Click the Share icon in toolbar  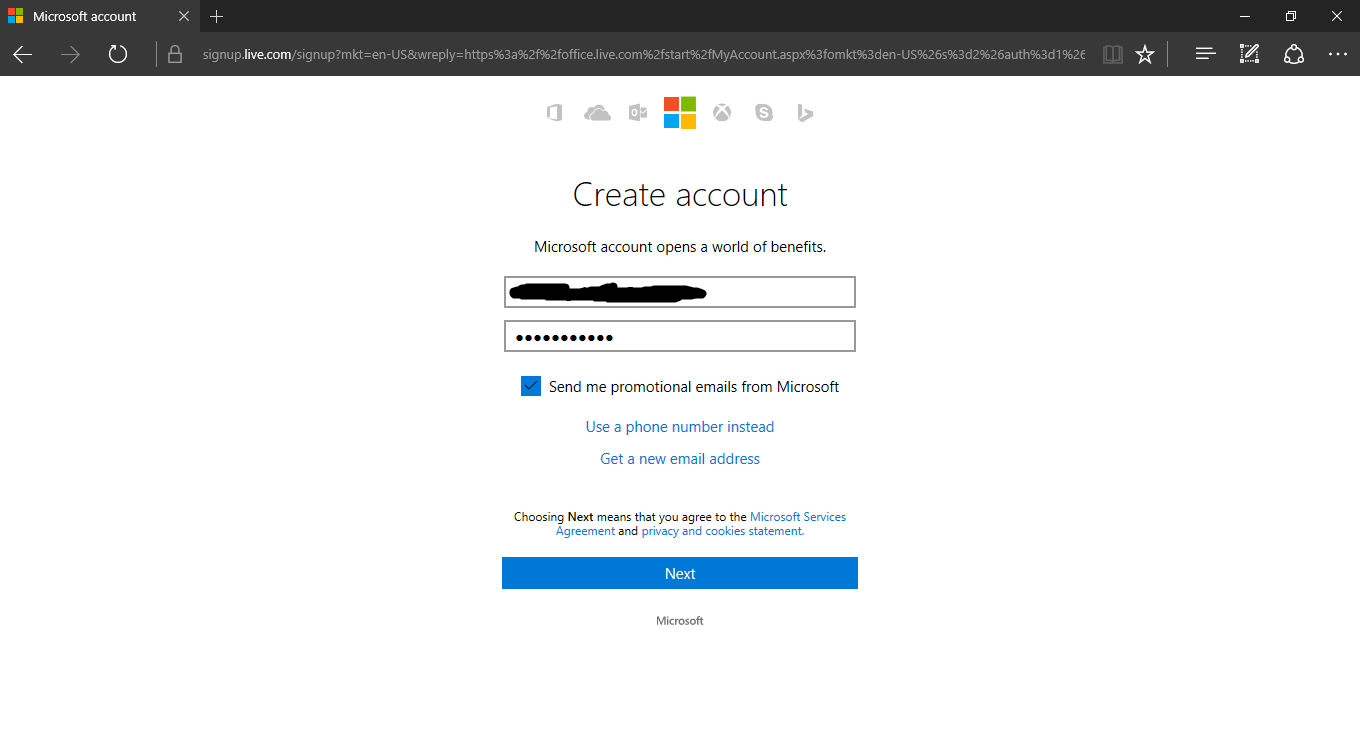point(1294,54)
